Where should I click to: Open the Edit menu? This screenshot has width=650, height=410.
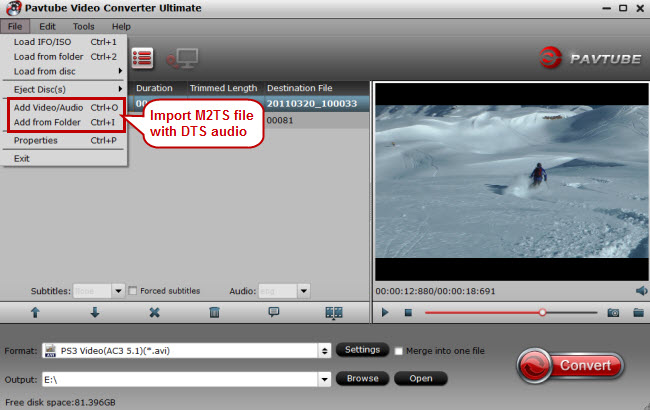point(47,27)
